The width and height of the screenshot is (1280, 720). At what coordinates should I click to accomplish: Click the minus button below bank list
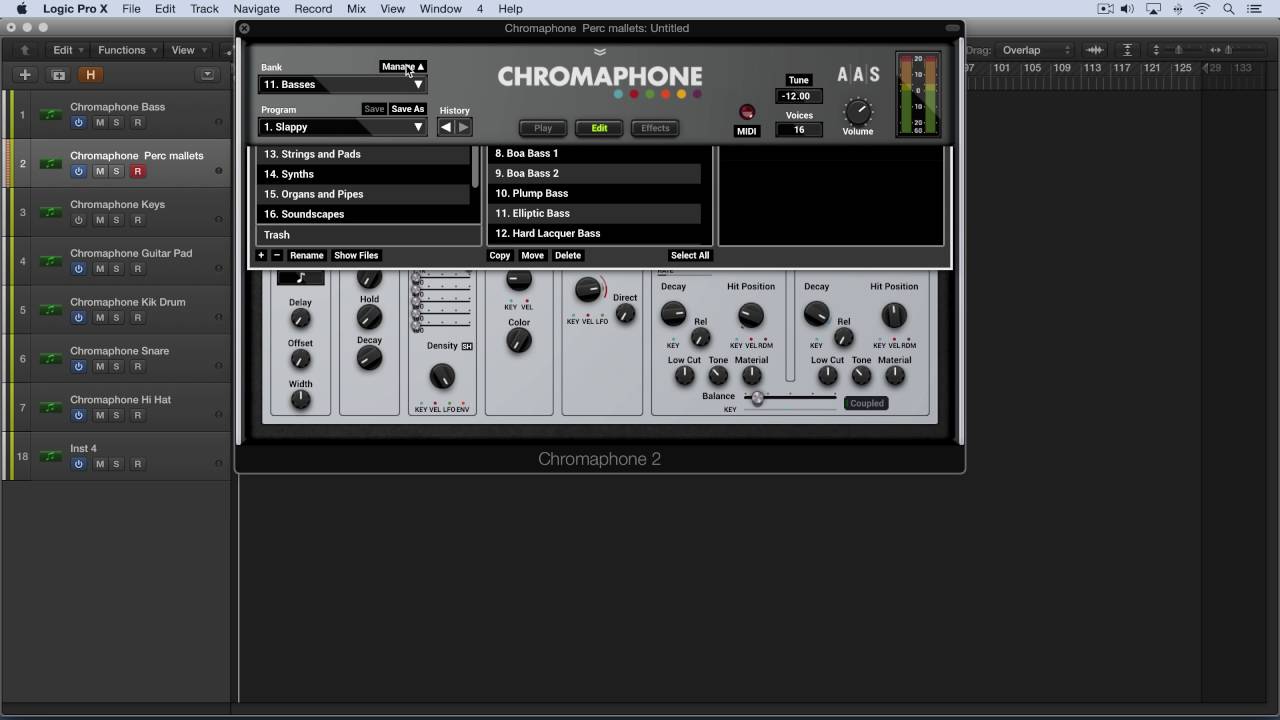coord(277,255)
